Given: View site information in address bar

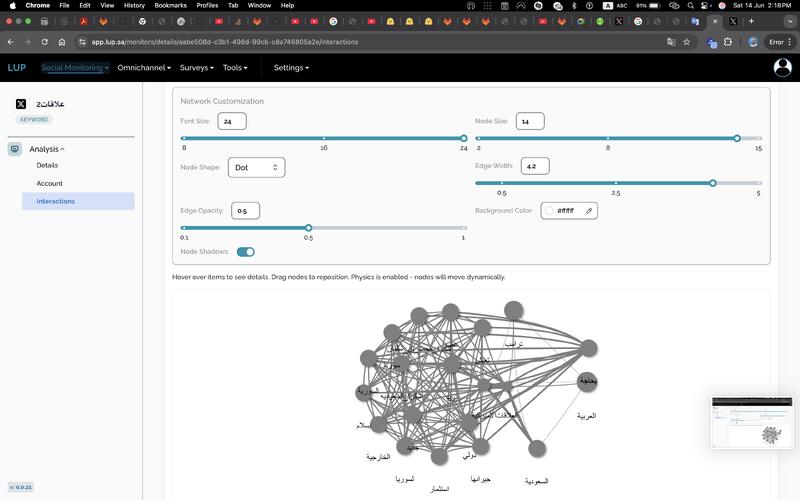Looking at the screenshot, I should [x=82, y=42].
